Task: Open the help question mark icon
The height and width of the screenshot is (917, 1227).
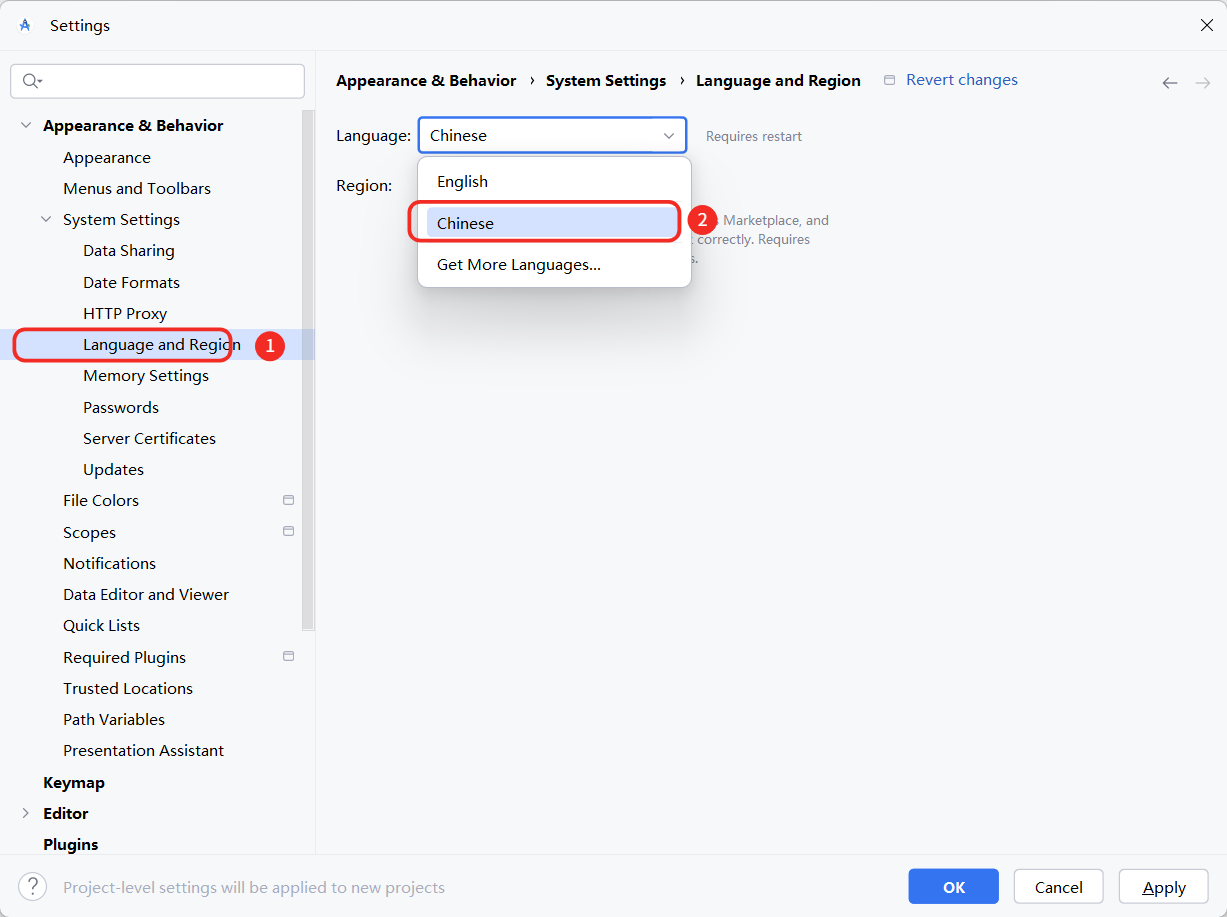Action: 32,886
